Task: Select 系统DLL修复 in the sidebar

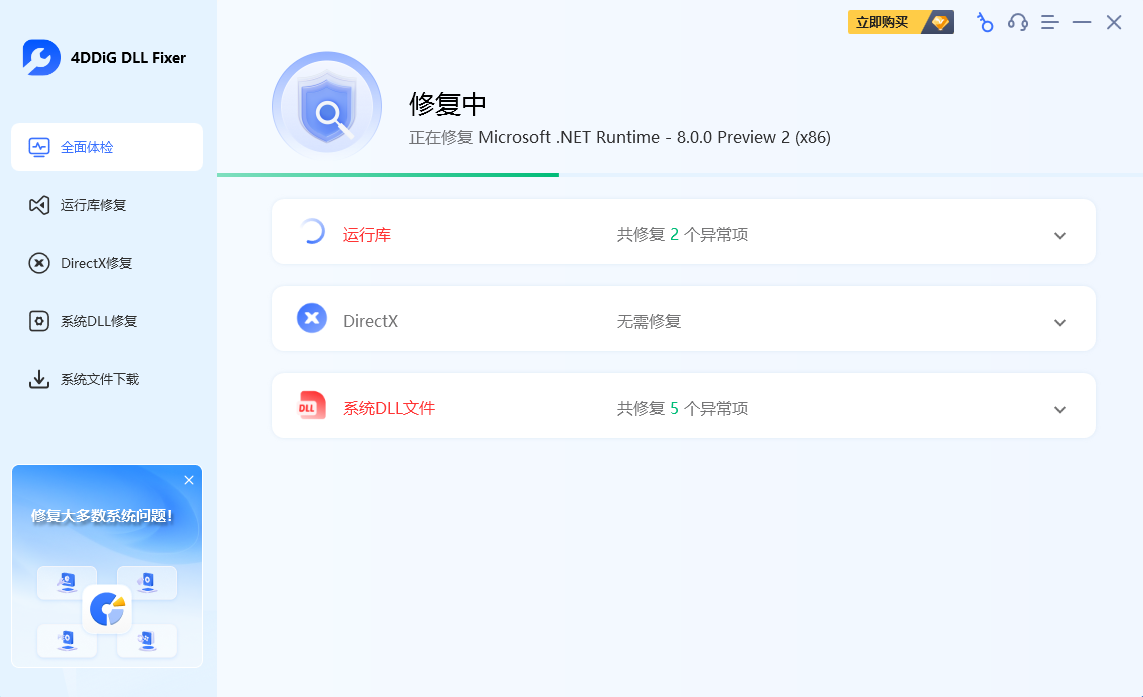Action: click(107, 321)
